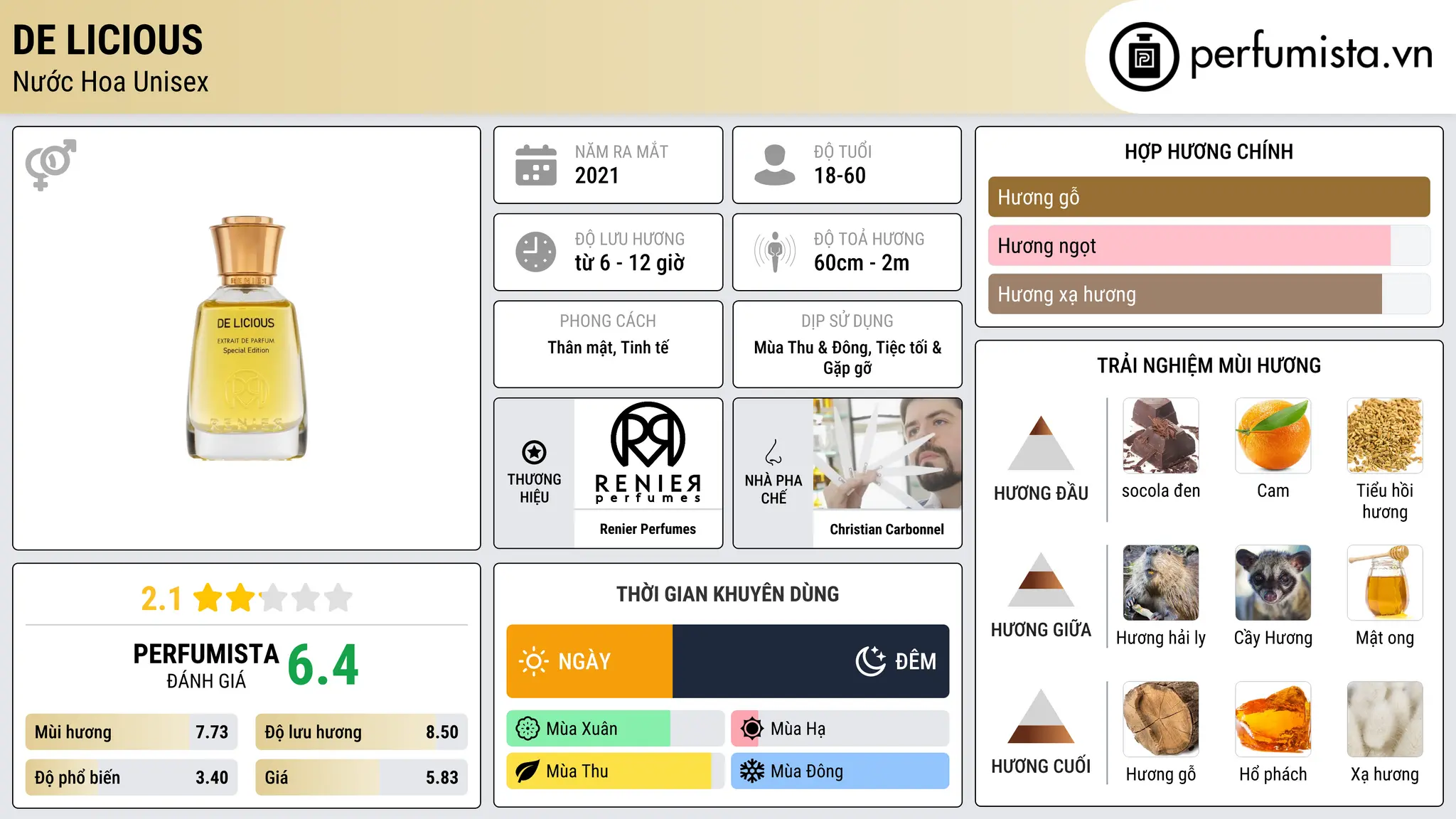Click the yellow rating stars
This screenshot has width=1456, height=819.
point(273,598)
